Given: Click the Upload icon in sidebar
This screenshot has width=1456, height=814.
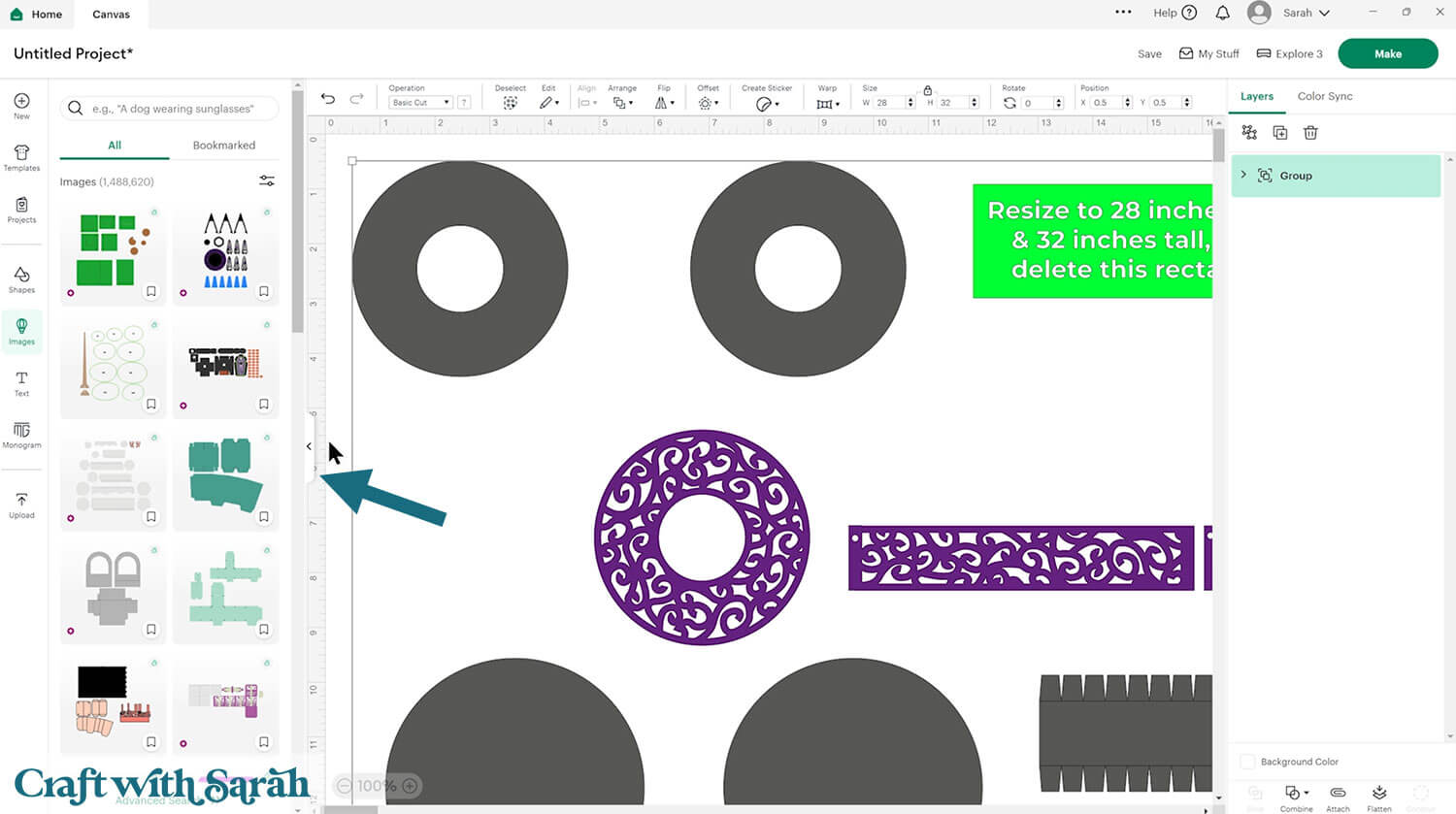Looking at the screenshot, I should pos(21,505).
